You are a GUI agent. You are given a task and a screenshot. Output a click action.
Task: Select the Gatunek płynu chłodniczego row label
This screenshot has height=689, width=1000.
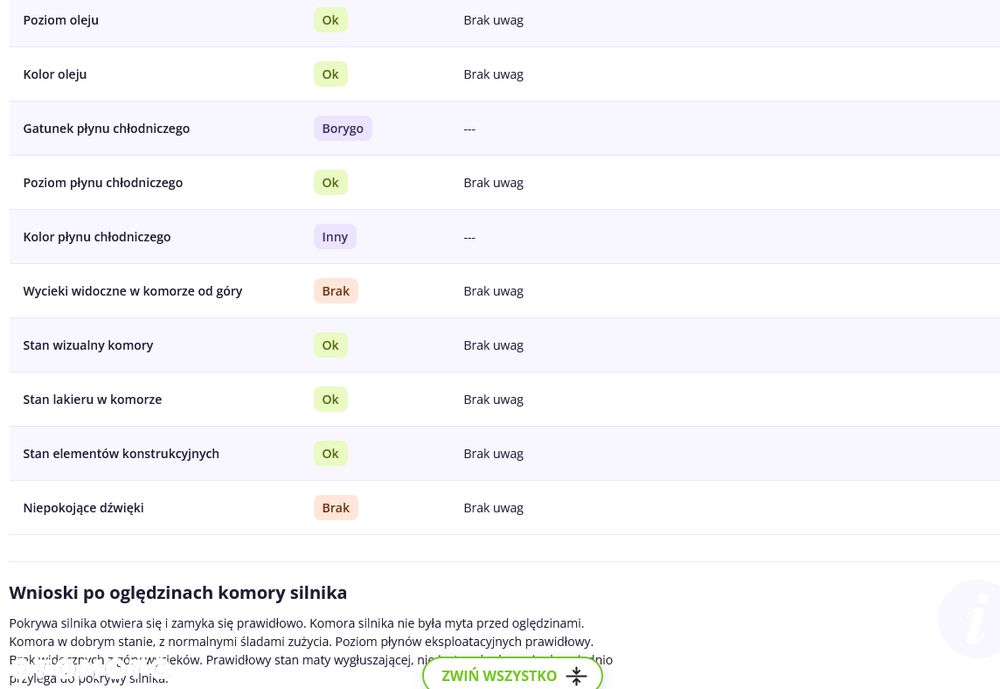pos(107,129)
